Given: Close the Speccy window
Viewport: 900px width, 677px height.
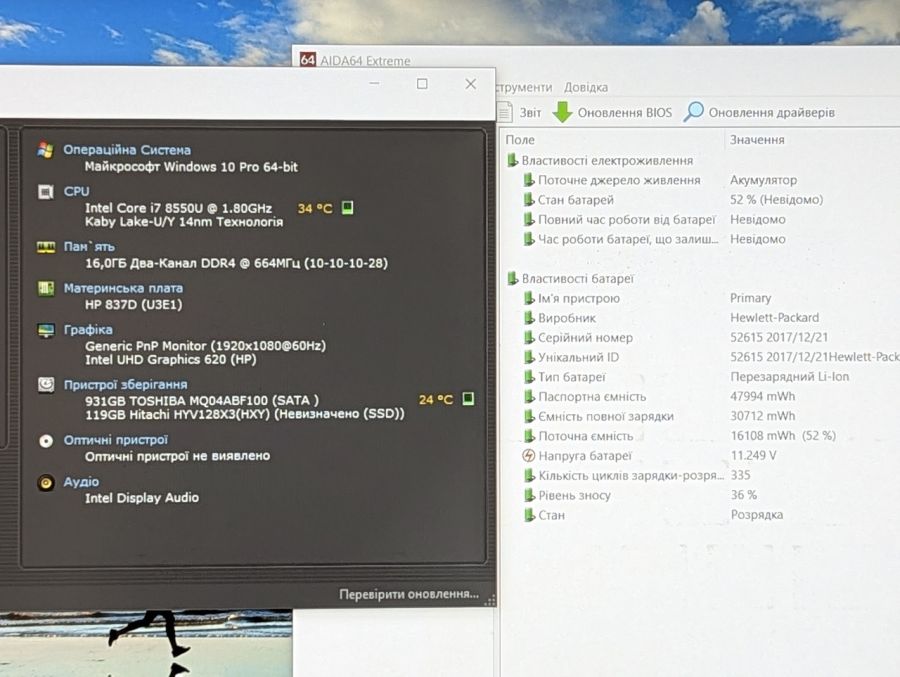Looking at the screenshot, I should click(x=471, y=84).
